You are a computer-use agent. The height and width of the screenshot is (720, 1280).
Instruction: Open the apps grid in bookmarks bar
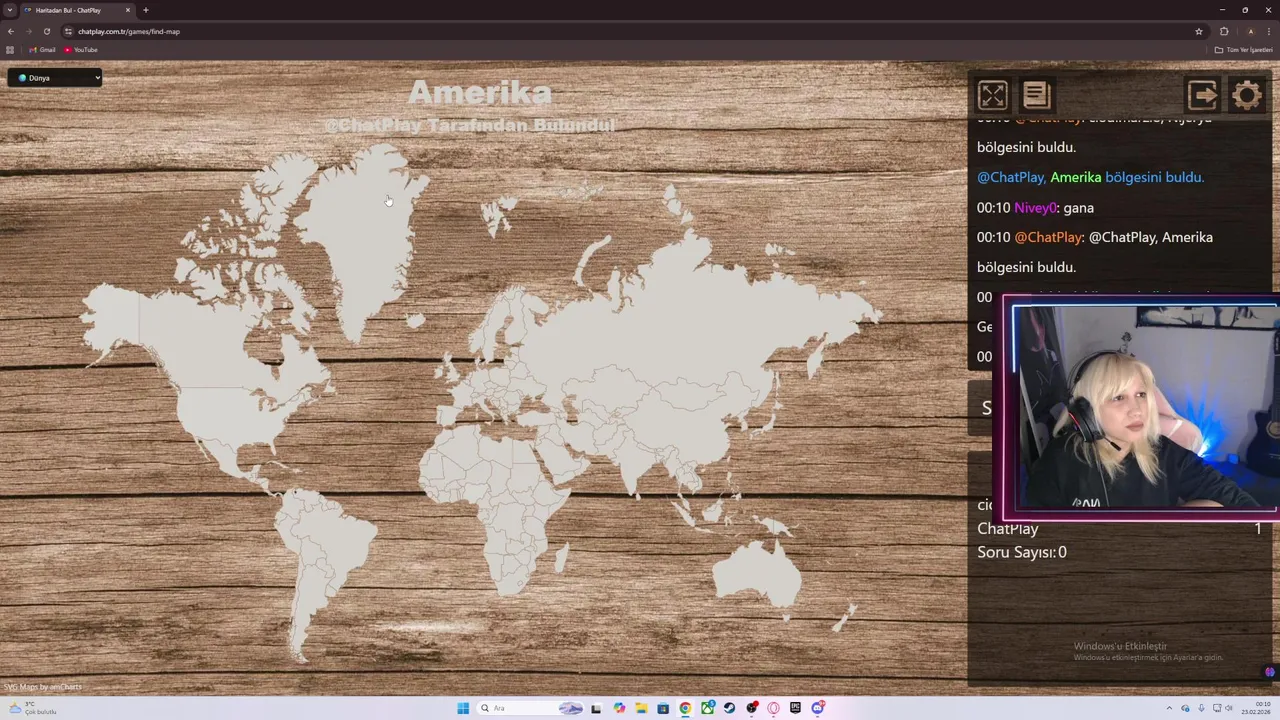11,49
